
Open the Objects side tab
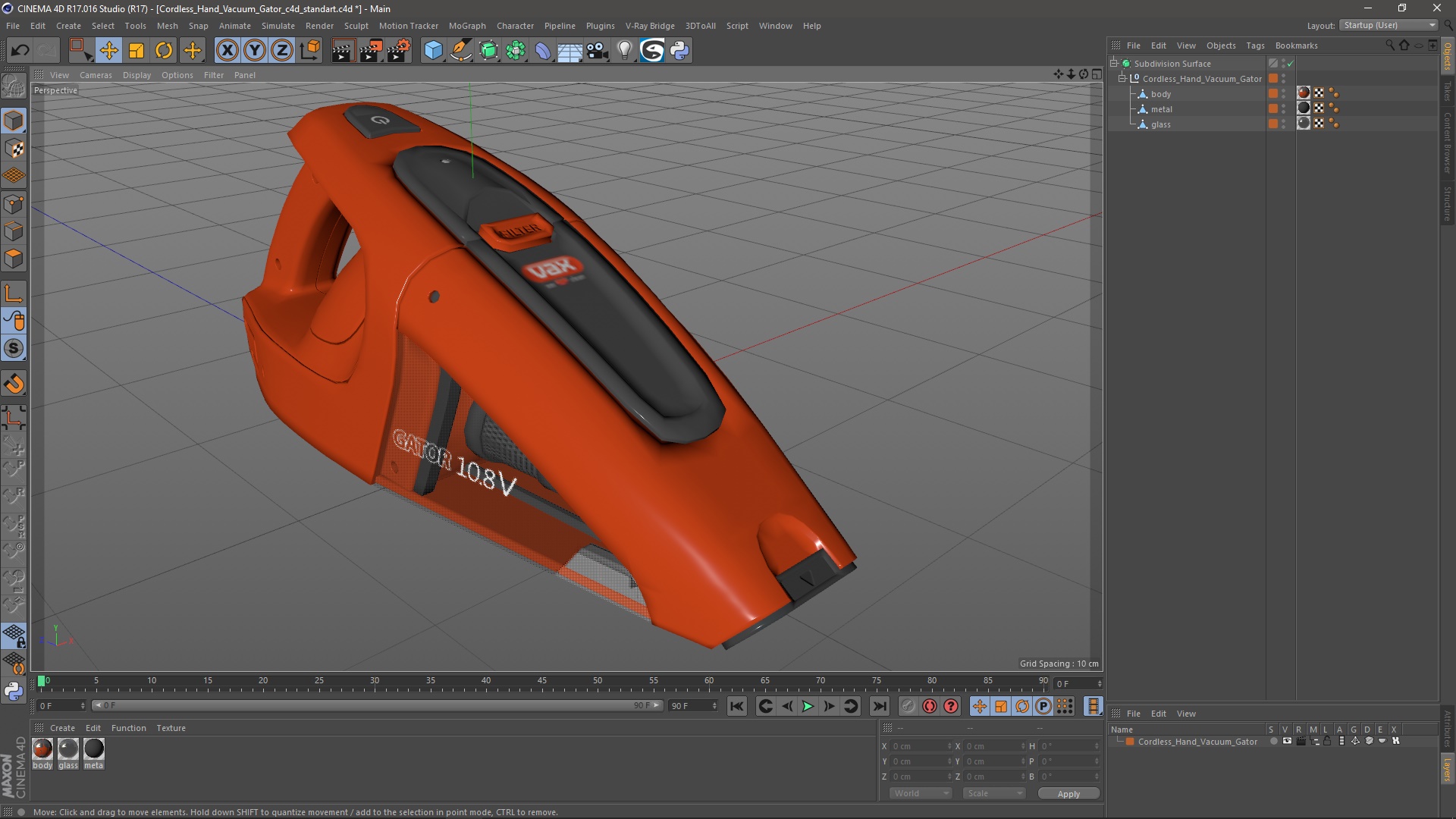pyautogui.click(x=1448, y=57)
